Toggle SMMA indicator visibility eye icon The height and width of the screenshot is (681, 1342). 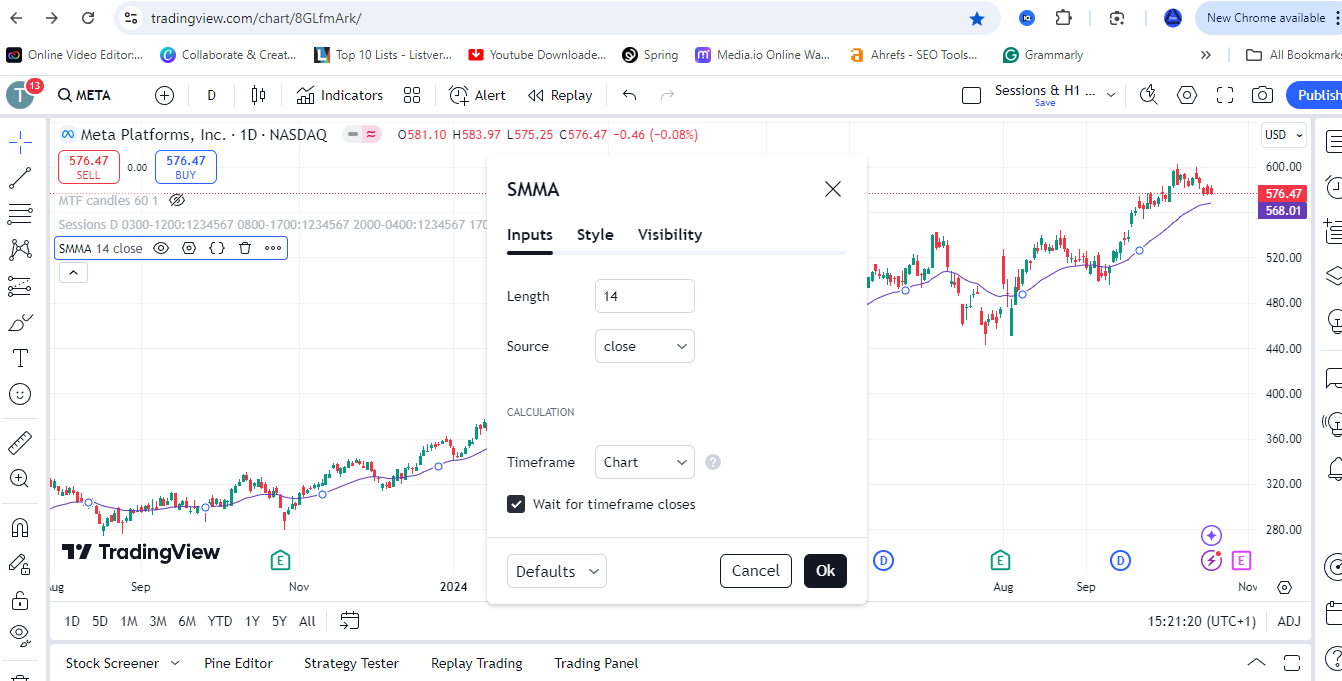pos(161,248)
